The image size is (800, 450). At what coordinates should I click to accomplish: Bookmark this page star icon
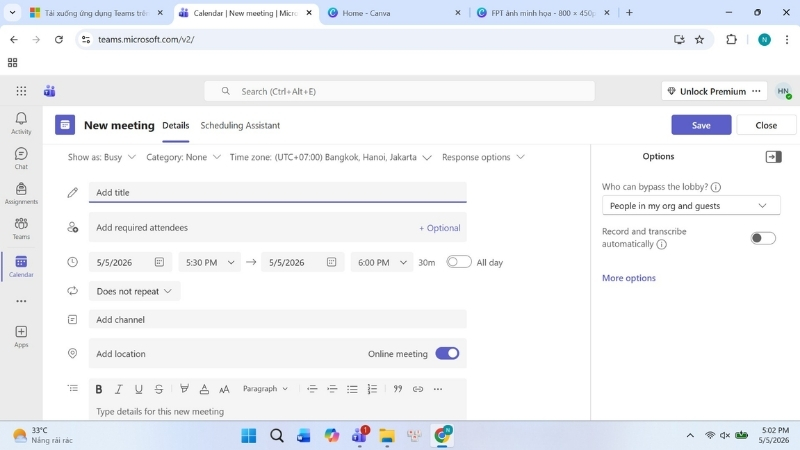click(699, 39)
